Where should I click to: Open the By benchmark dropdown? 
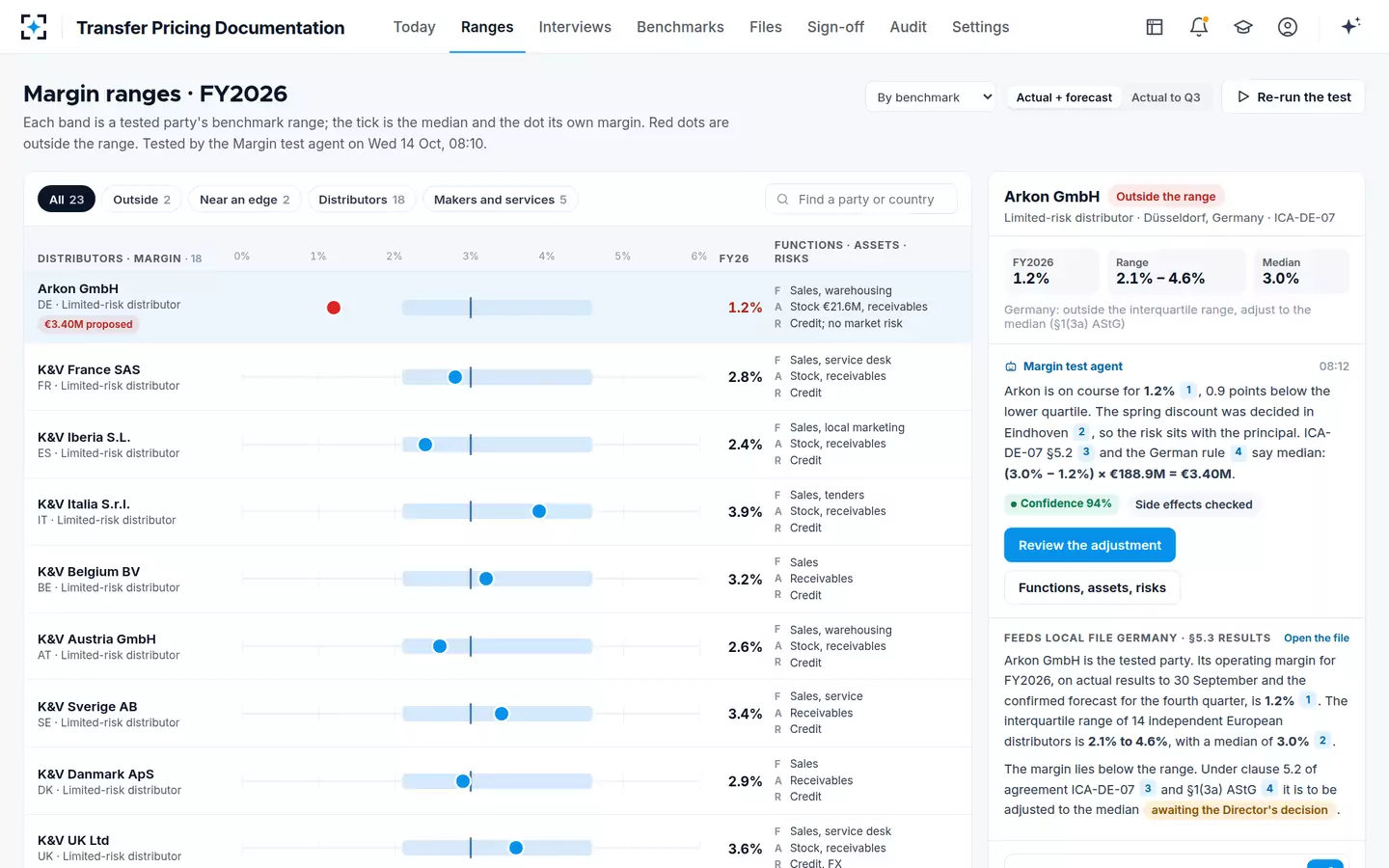coord(931,97)
